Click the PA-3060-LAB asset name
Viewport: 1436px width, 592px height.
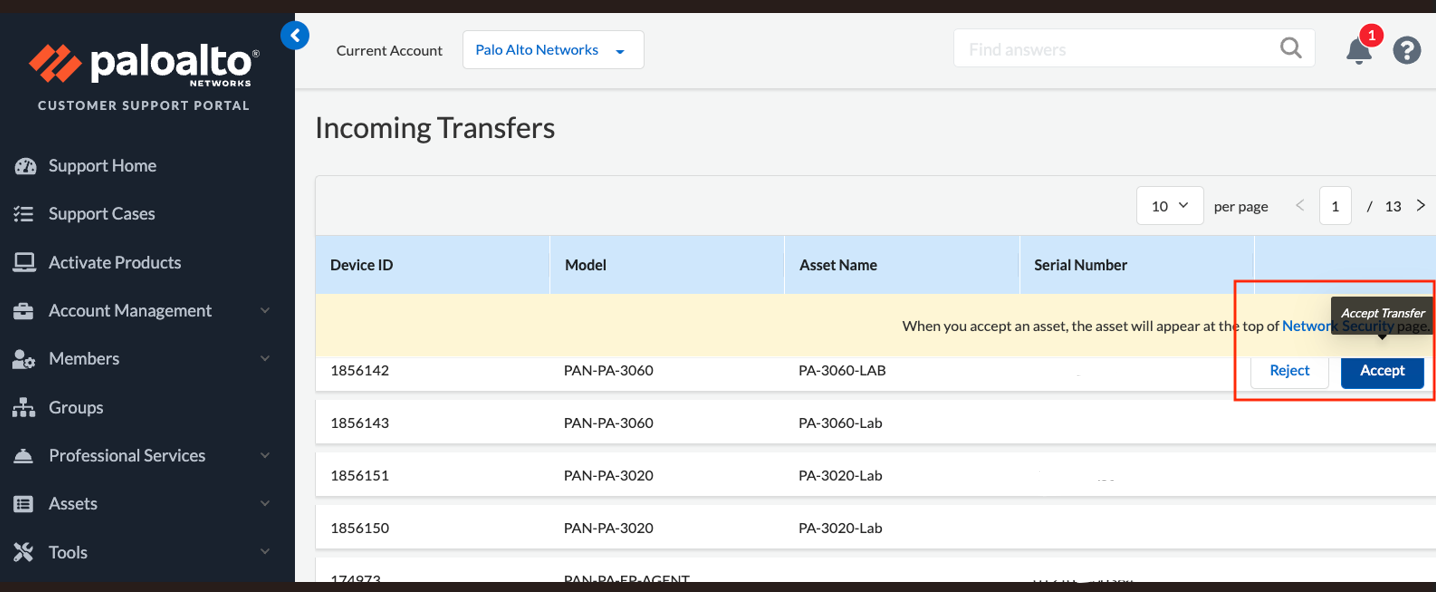pyautogui.click(x=842, y=370)
